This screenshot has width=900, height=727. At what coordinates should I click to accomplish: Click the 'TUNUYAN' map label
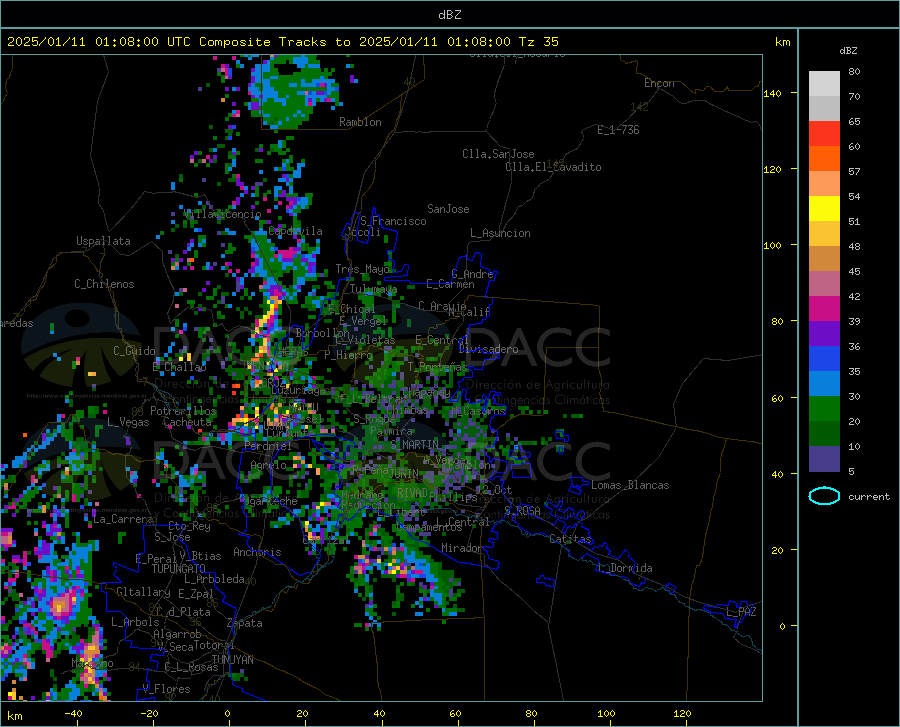pyautogui.click(x=232, y=659)
